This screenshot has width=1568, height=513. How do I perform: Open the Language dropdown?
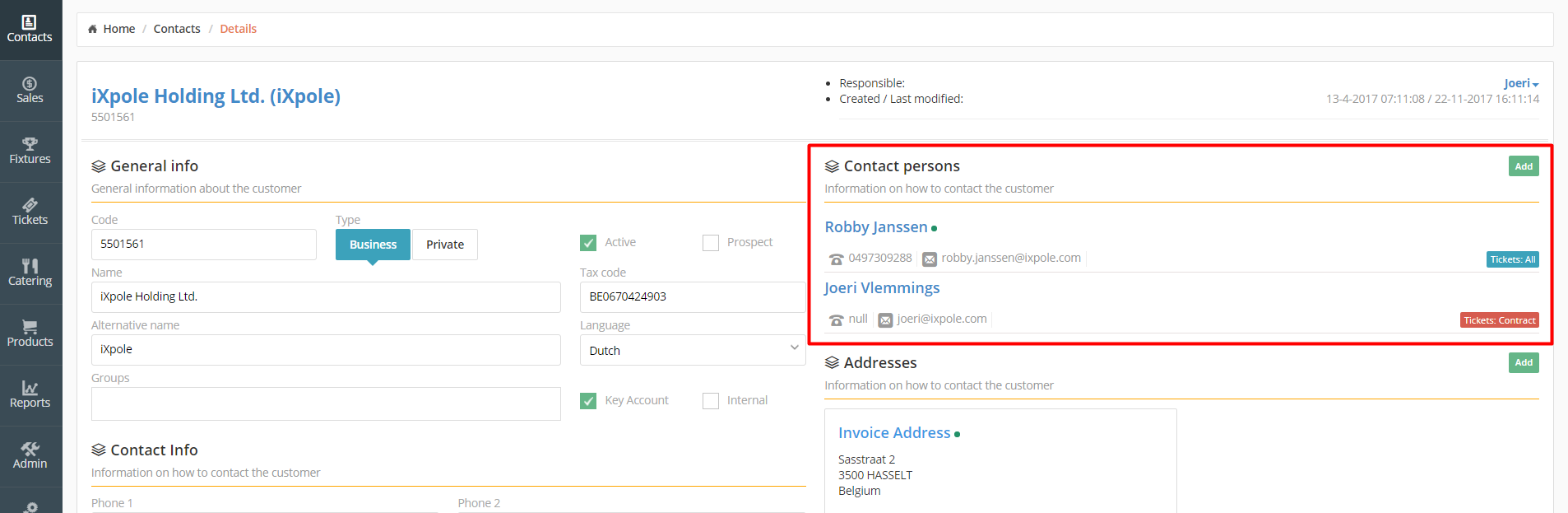(693, 350)
